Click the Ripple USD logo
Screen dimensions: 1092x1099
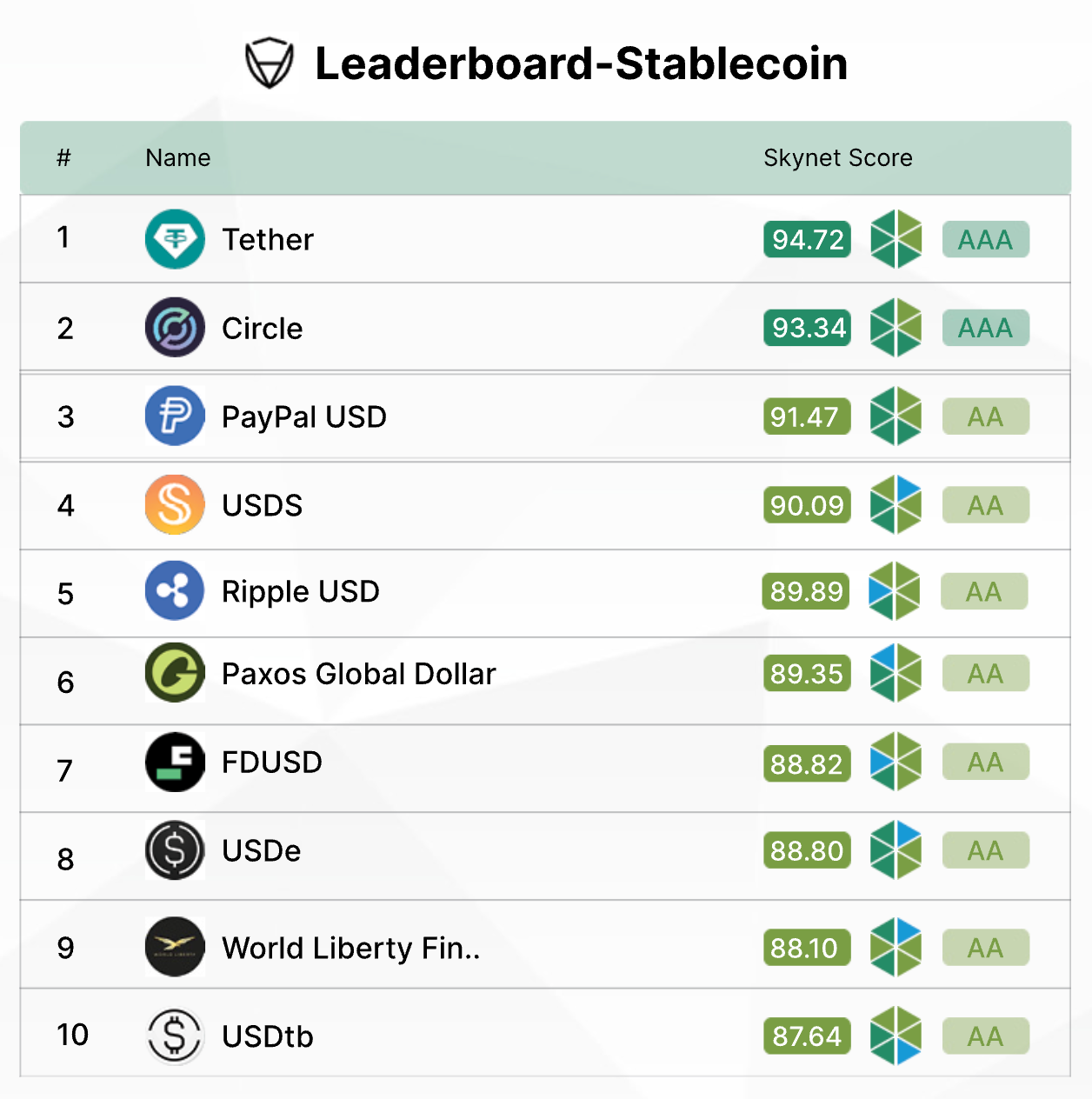(175, 591)
